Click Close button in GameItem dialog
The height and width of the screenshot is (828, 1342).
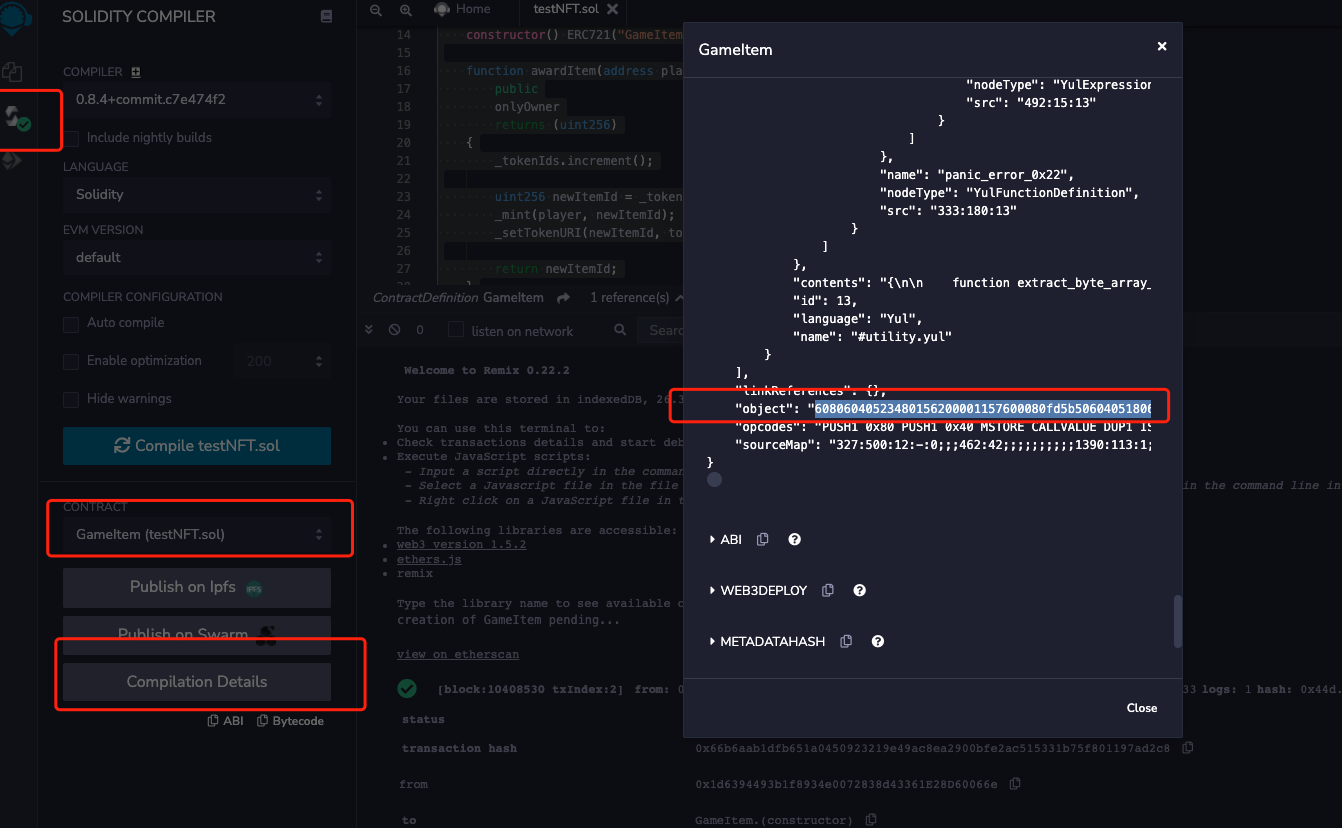[x=1141, y=708]
